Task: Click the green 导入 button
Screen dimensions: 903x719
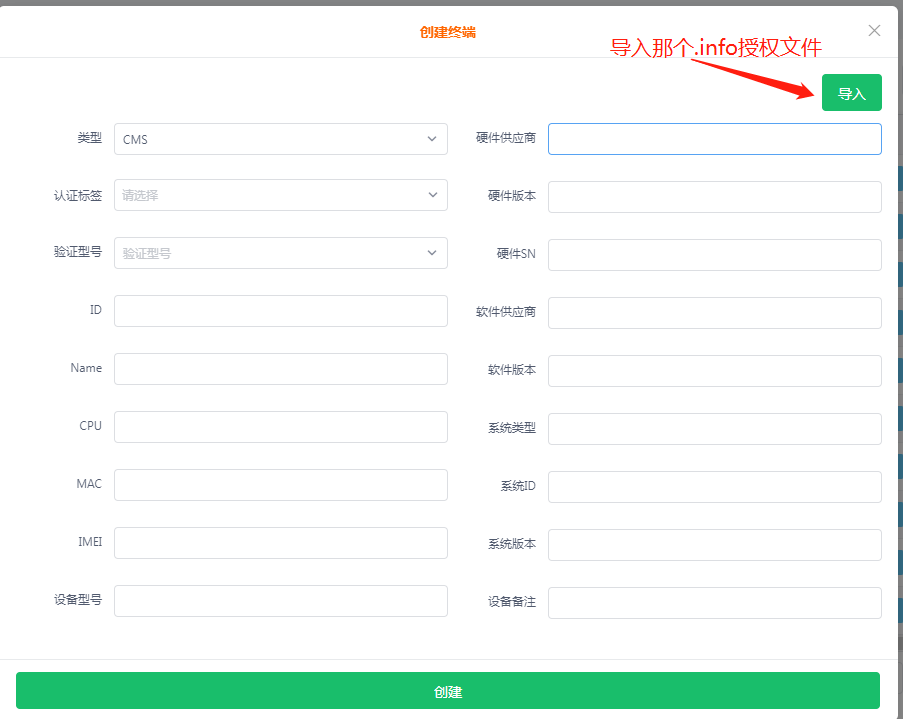Action: (851, 93)
